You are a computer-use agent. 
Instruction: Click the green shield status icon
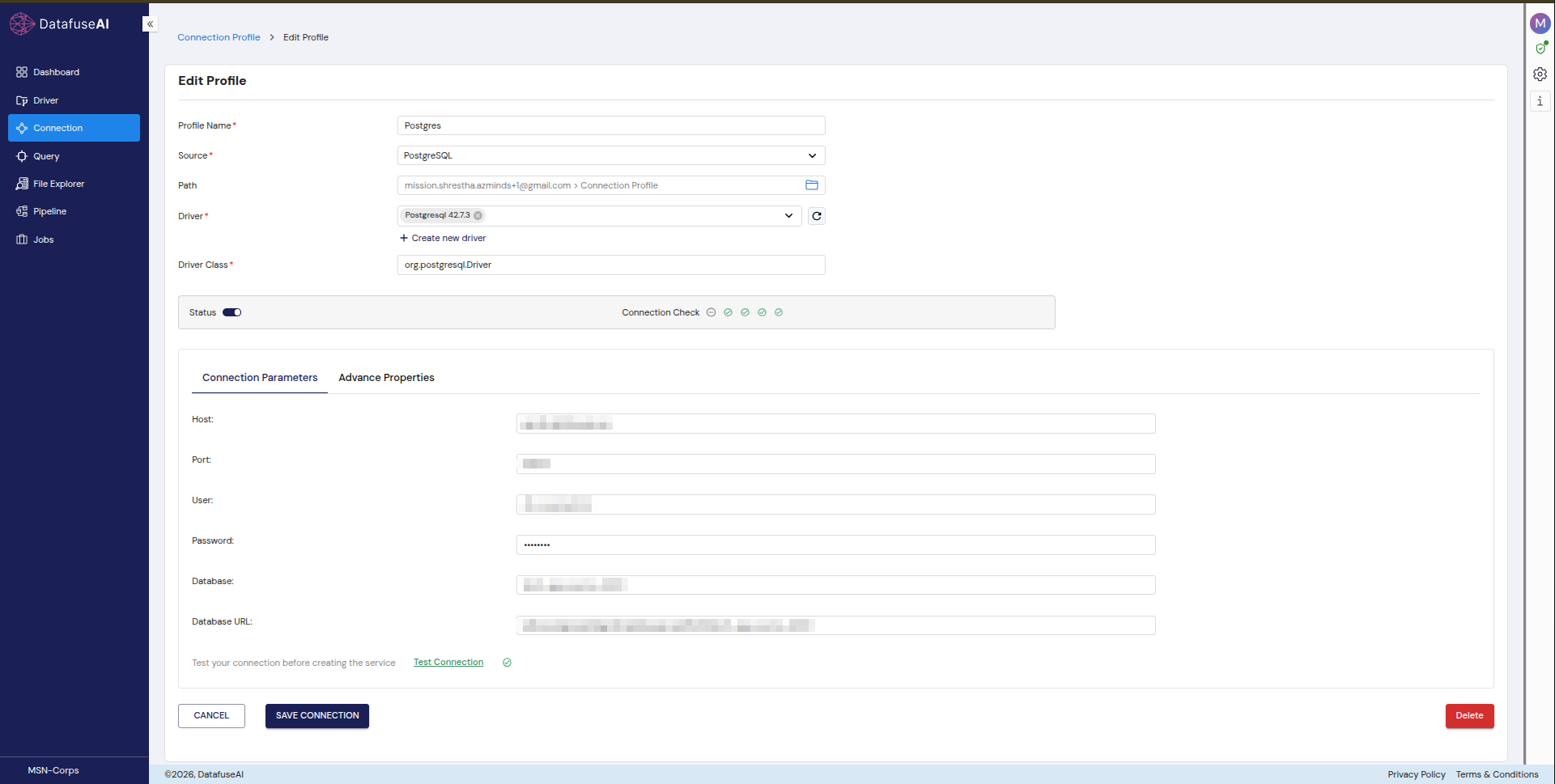pos(1540,49)
